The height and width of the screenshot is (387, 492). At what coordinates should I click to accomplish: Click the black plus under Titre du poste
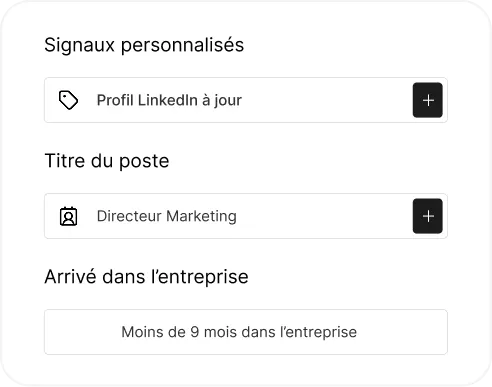pos(427,216)
